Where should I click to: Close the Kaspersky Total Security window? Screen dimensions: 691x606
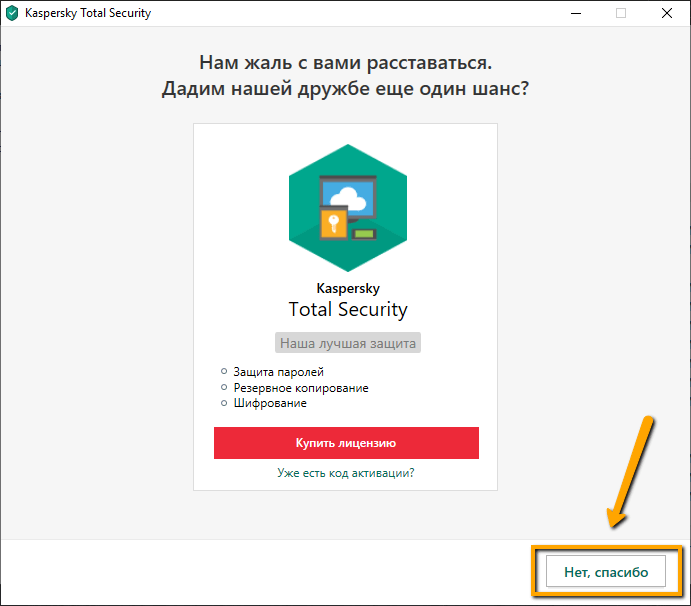coord(667,13)
